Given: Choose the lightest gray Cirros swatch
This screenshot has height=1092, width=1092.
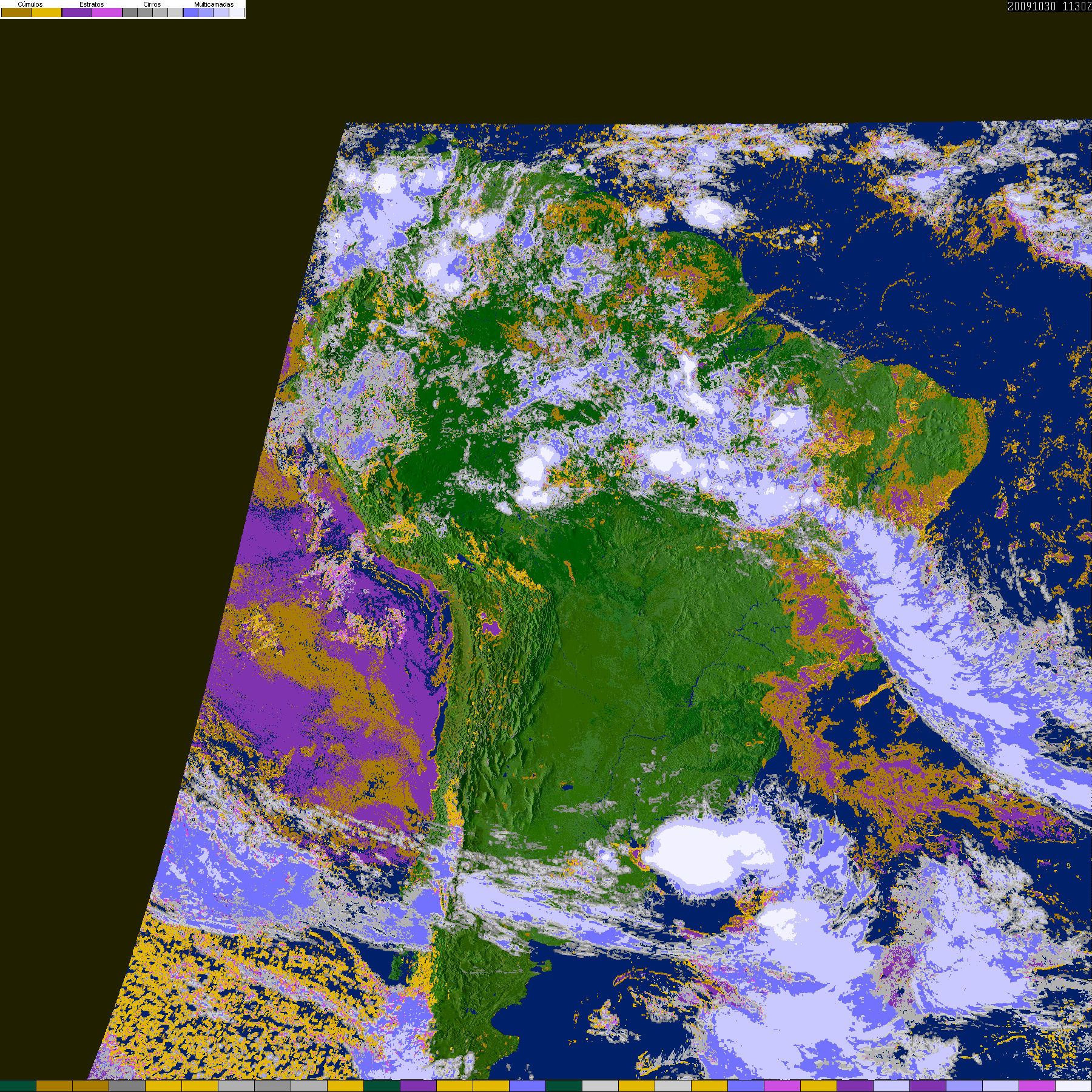Looking at the screenshot, I should click(175, 12).
